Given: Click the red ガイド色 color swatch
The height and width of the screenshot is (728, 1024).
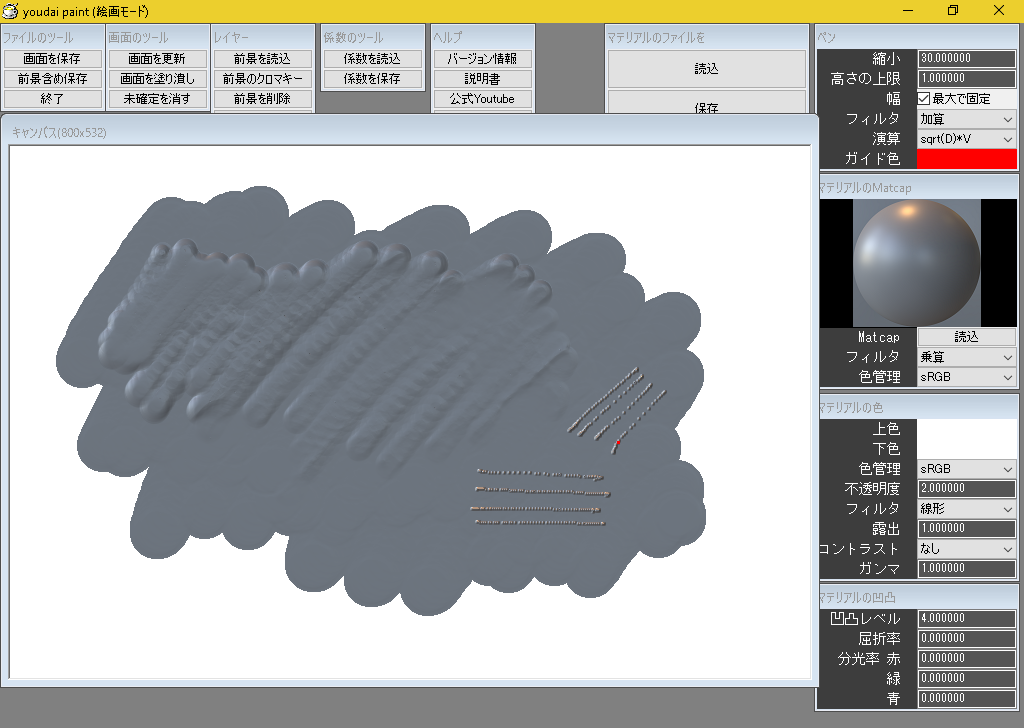Looking at the screenshot, I should [966, 159].
